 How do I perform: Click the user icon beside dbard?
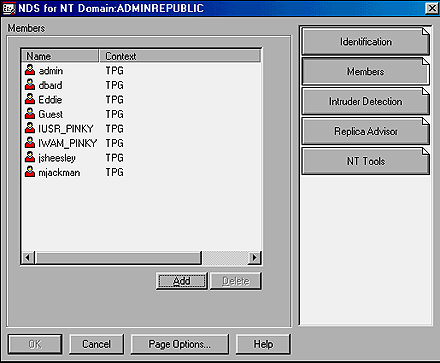coord(30,85)
